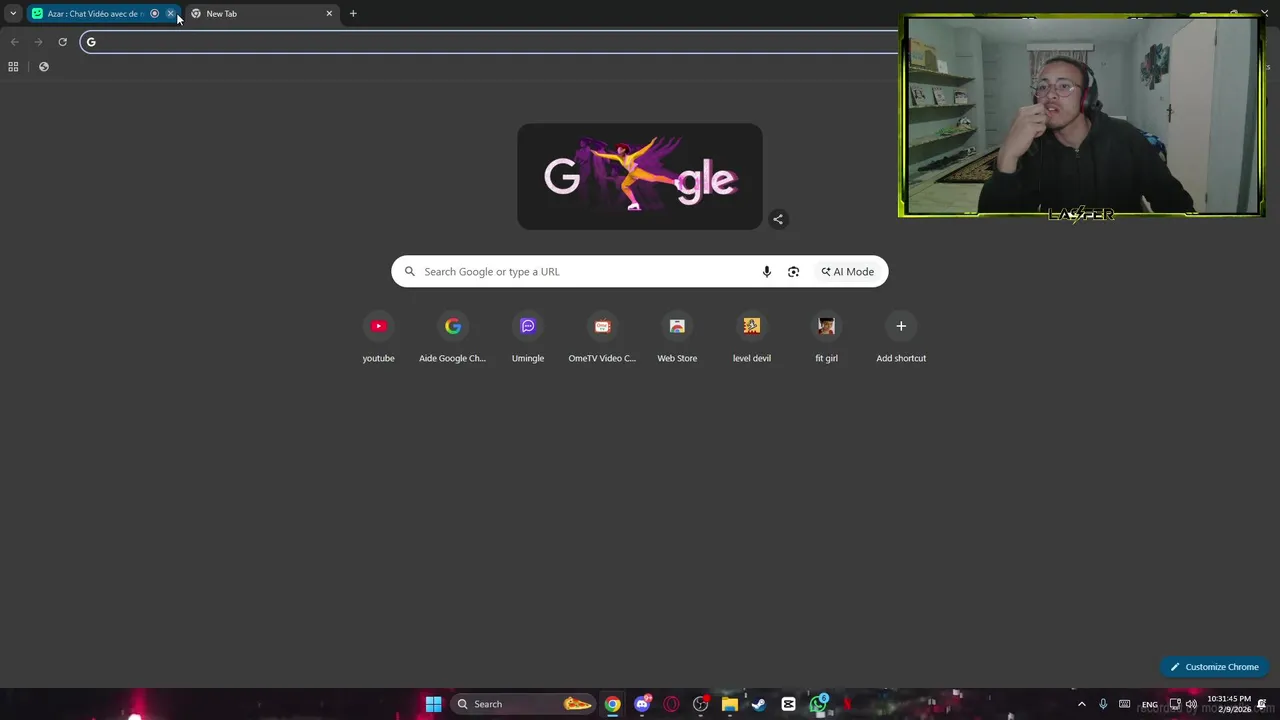Open the Aide Google Chrome shortcut
Viewport: 1280px width, 720px height.
[x=453, y=338]
